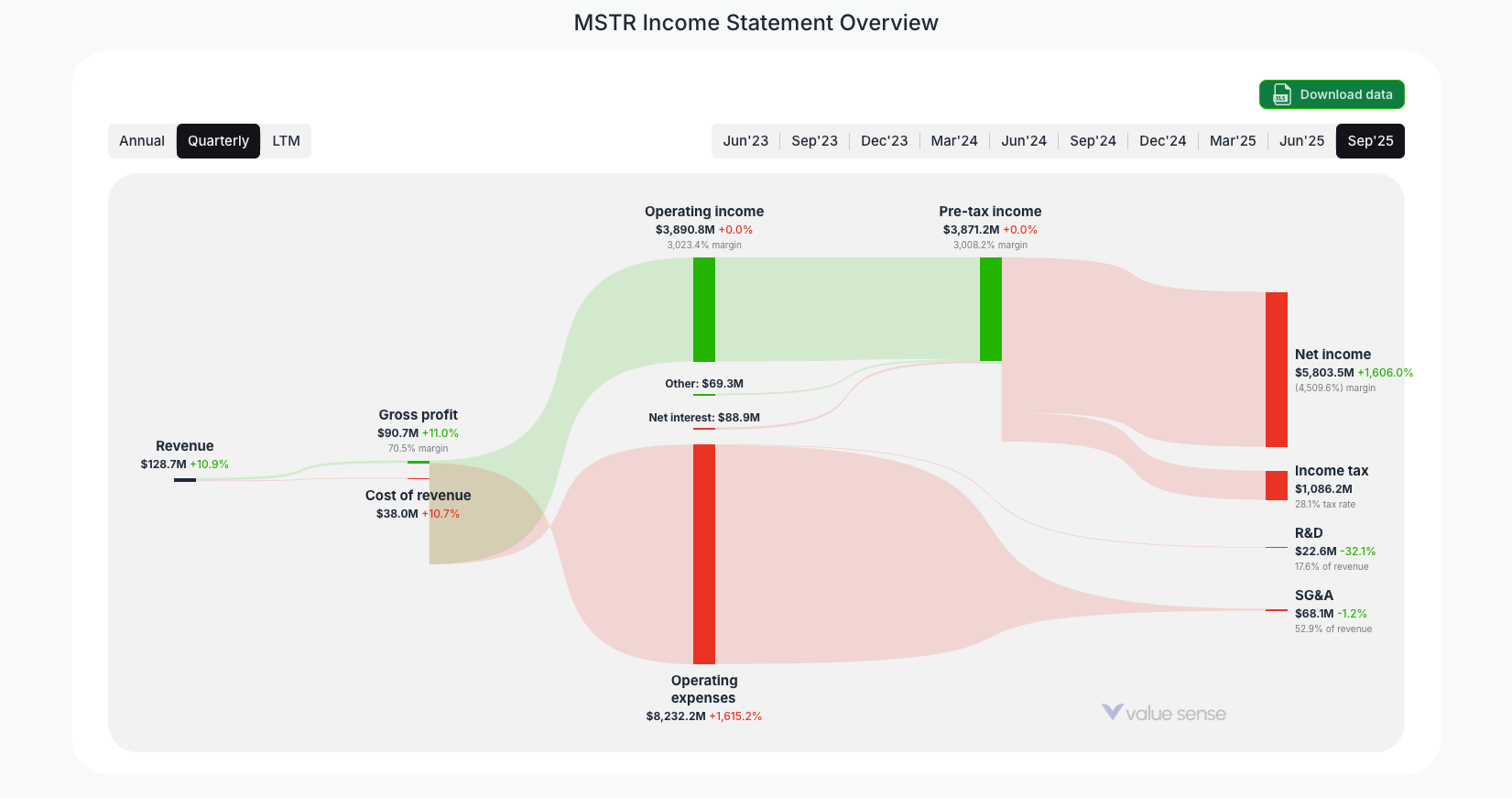Select the Jun'23 quarter
1512x798 pixels.
coord(745,140)
